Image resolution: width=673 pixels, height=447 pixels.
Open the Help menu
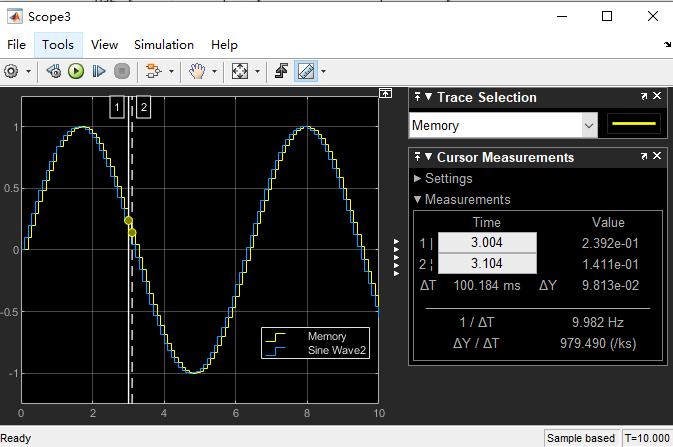click(224, 45)
